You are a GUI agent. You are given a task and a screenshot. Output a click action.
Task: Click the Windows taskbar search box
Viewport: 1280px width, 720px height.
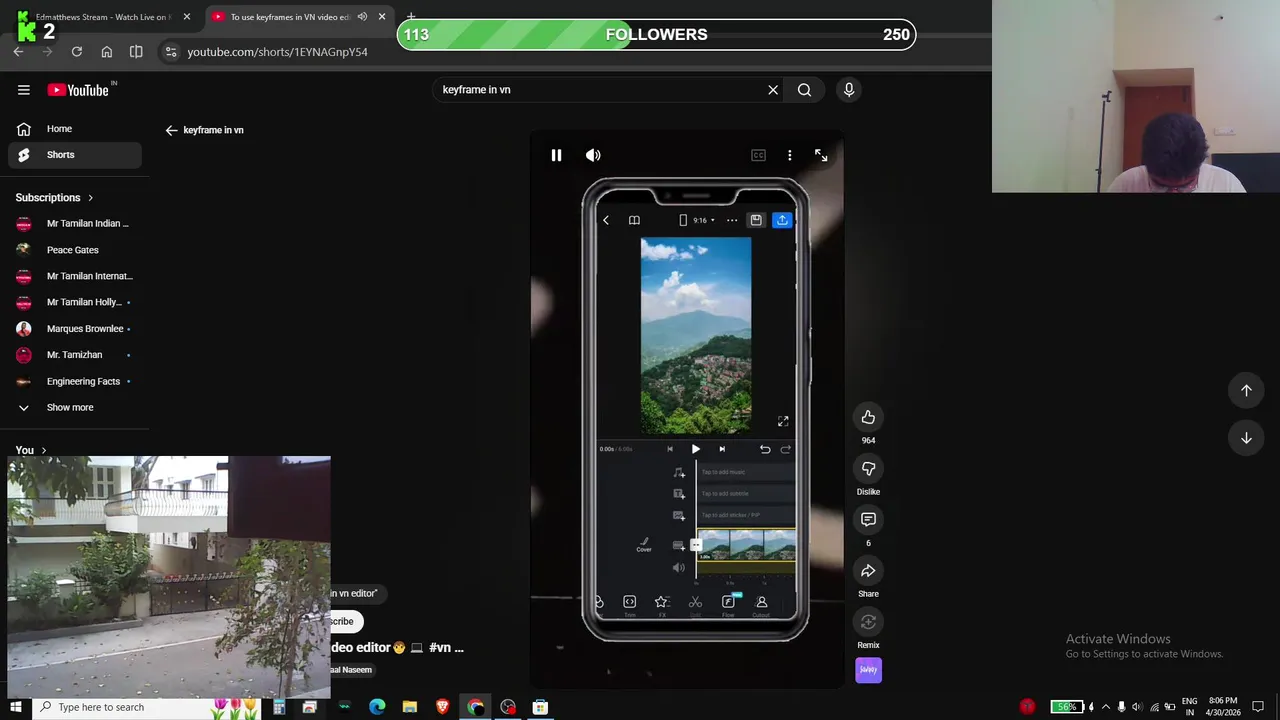[145, 707]
